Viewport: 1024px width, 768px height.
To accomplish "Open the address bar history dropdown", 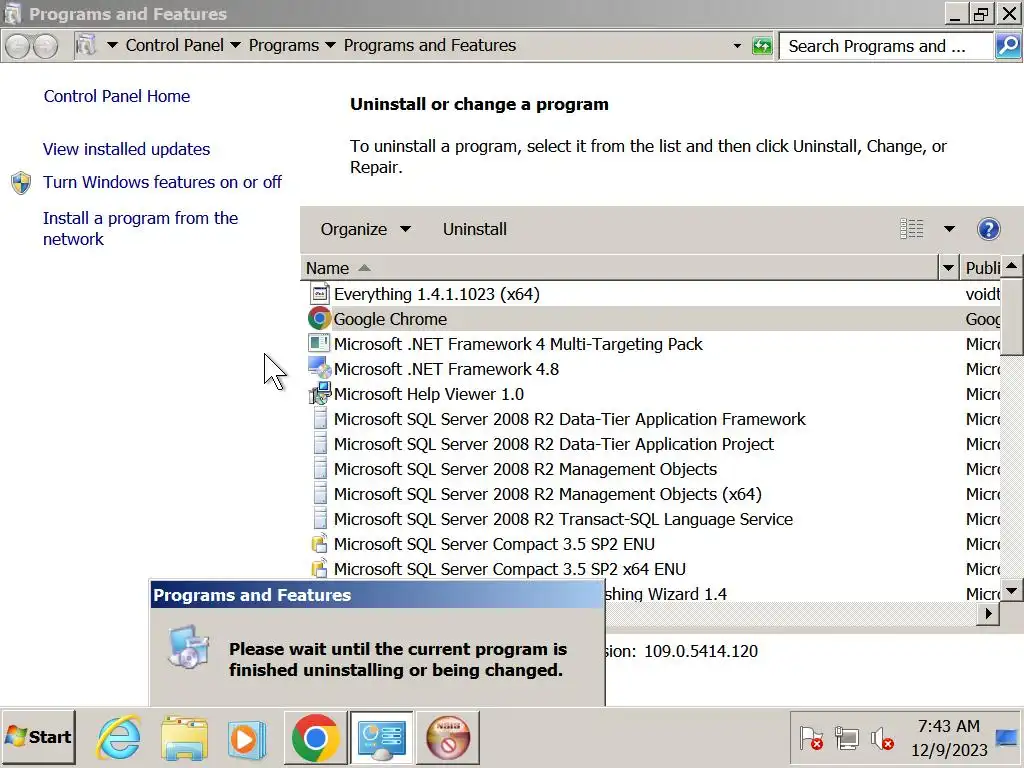I will (737, 46).
